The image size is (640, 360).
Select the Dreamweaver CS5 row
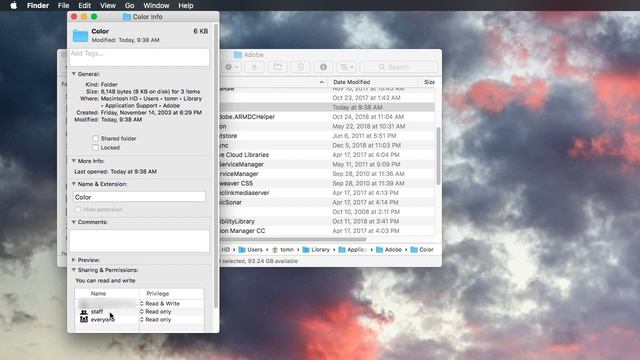click(327, 183)
